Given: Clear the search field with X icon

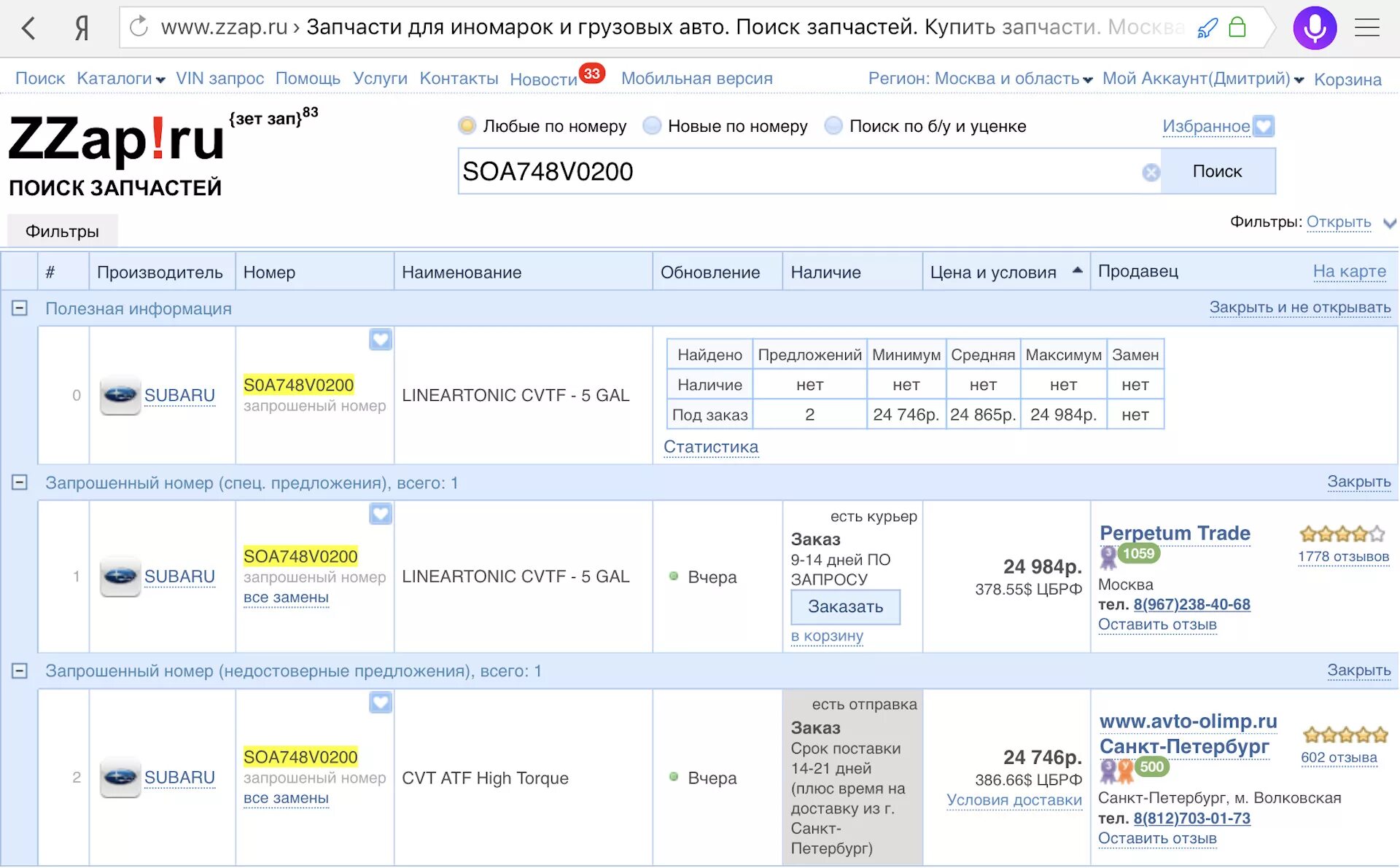Looking at the screenshot, I should coord(1151,172).
